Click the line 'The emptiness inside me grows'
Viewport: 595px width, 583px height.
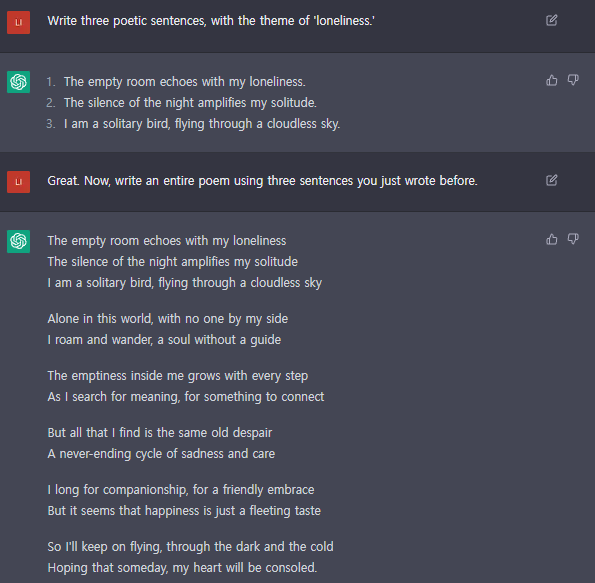point(178,376)
